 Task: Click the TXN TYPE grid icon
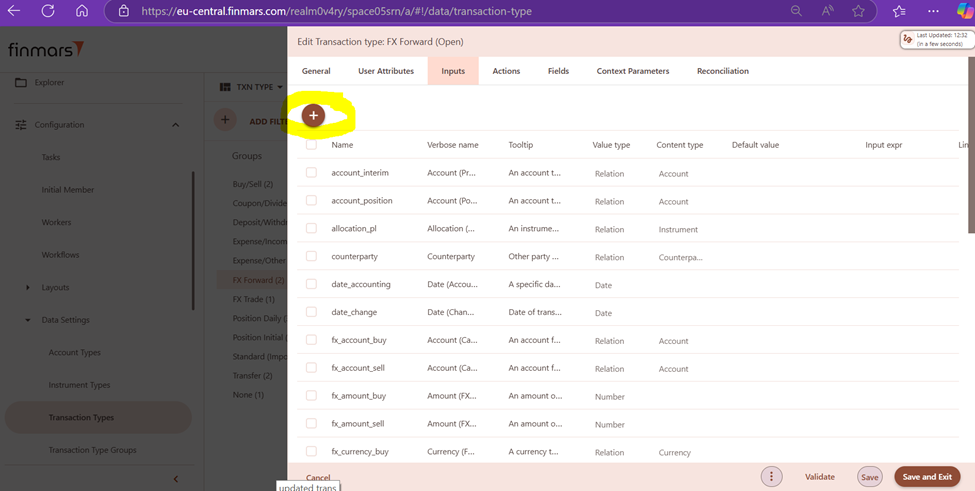225,87
